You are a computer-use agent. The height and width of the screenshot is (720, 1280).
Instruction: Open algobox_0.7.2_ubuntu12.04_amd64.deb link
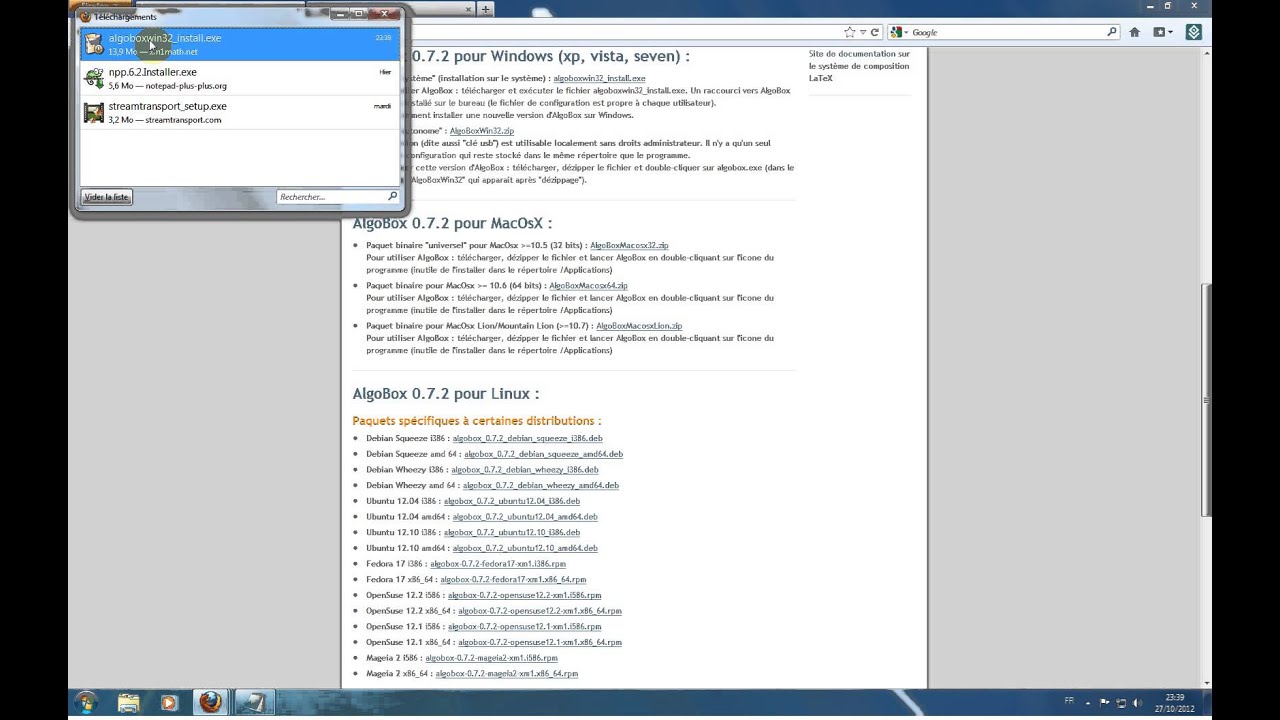pos(525,517)
